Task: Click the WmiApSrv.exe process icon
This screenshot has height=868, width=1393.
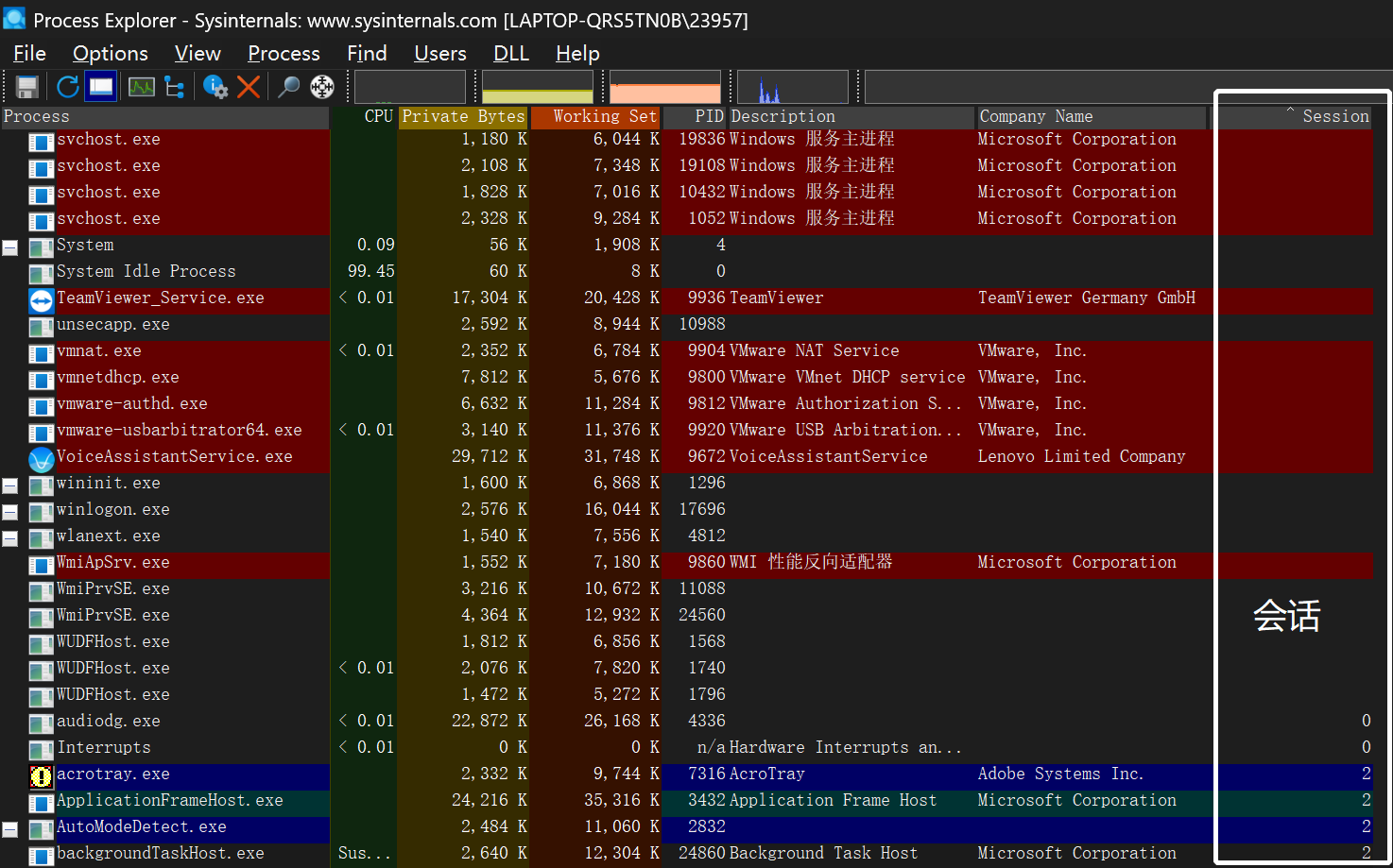Action: click(x=42, y=565)
